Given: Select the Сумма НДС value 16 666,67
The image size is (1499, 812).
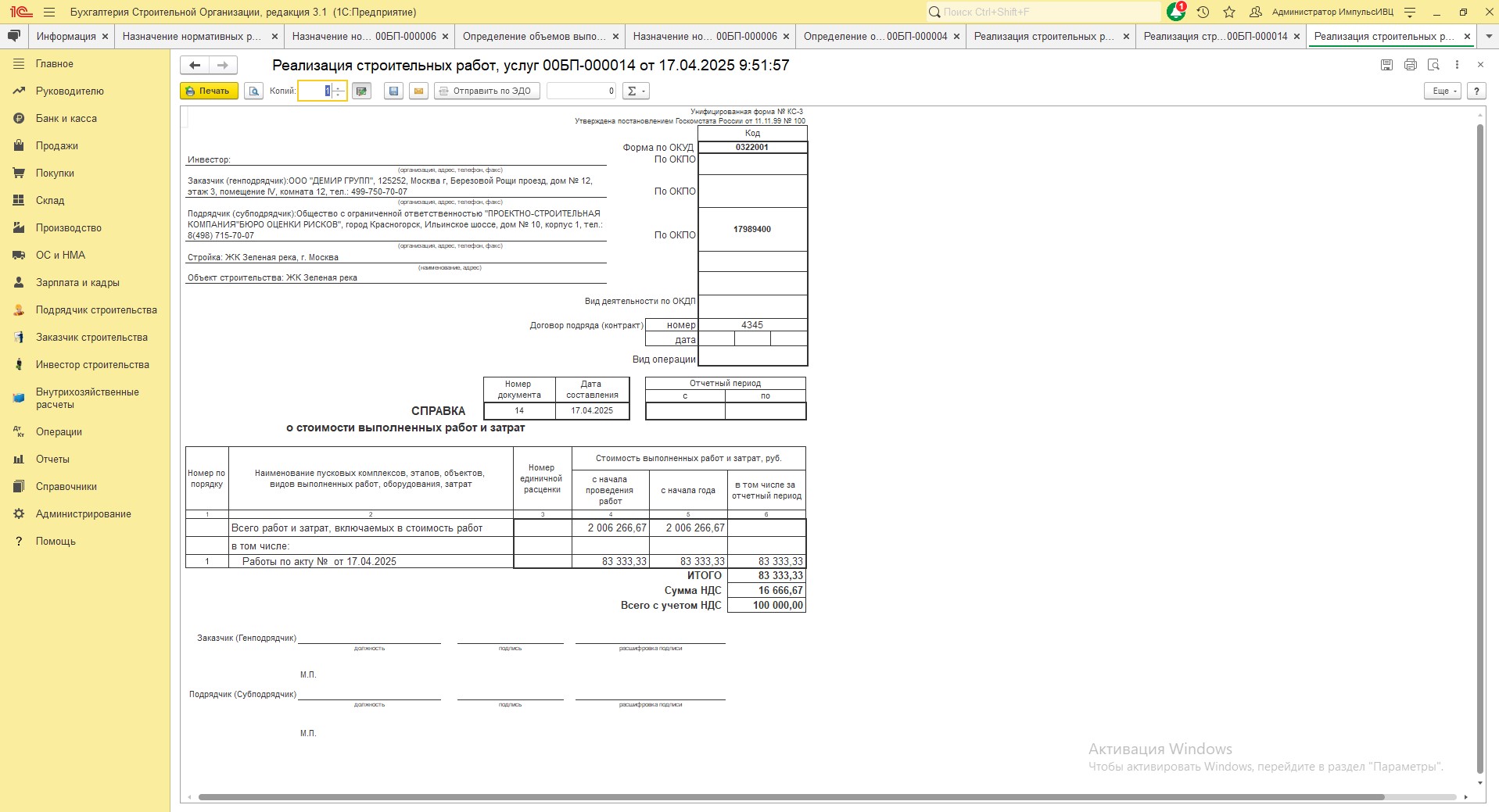Looking at the screenshot, I should click(766, 591).
